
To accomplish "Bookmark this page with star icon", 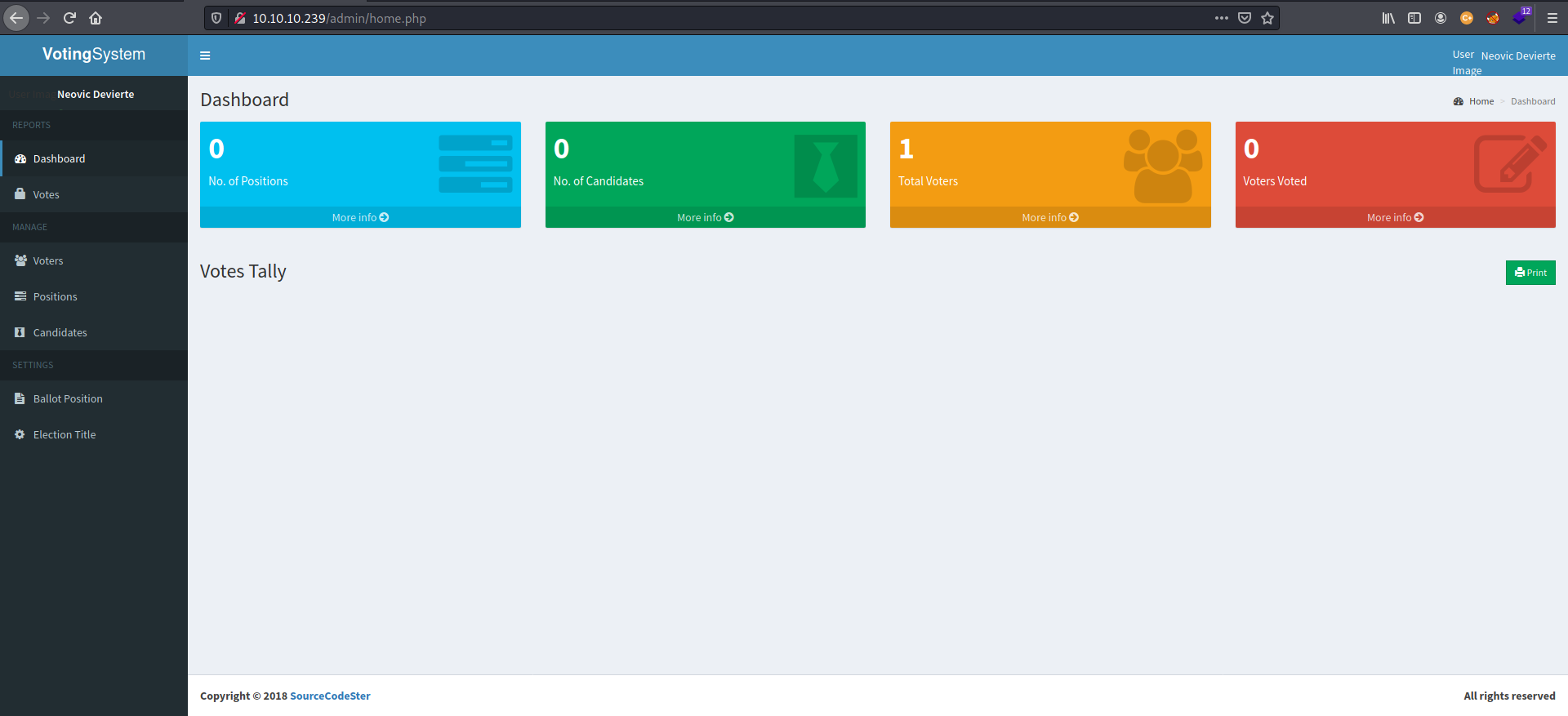I will click(x=1267, y=18).
